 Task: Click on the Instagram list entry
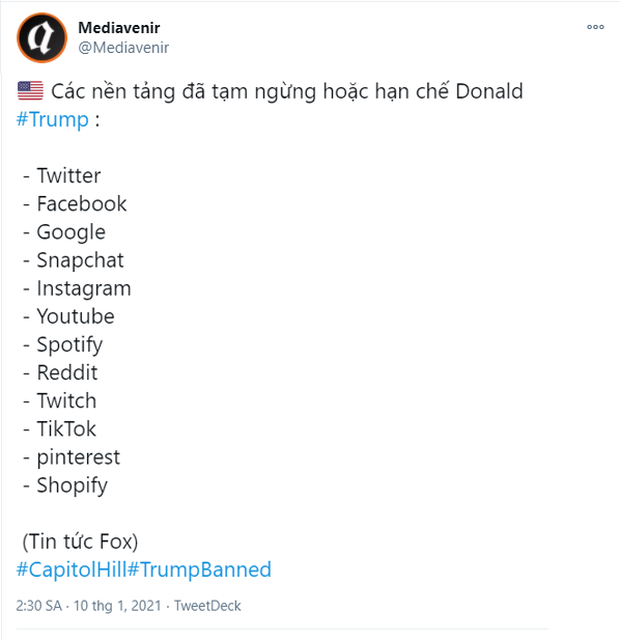[83, 288]
